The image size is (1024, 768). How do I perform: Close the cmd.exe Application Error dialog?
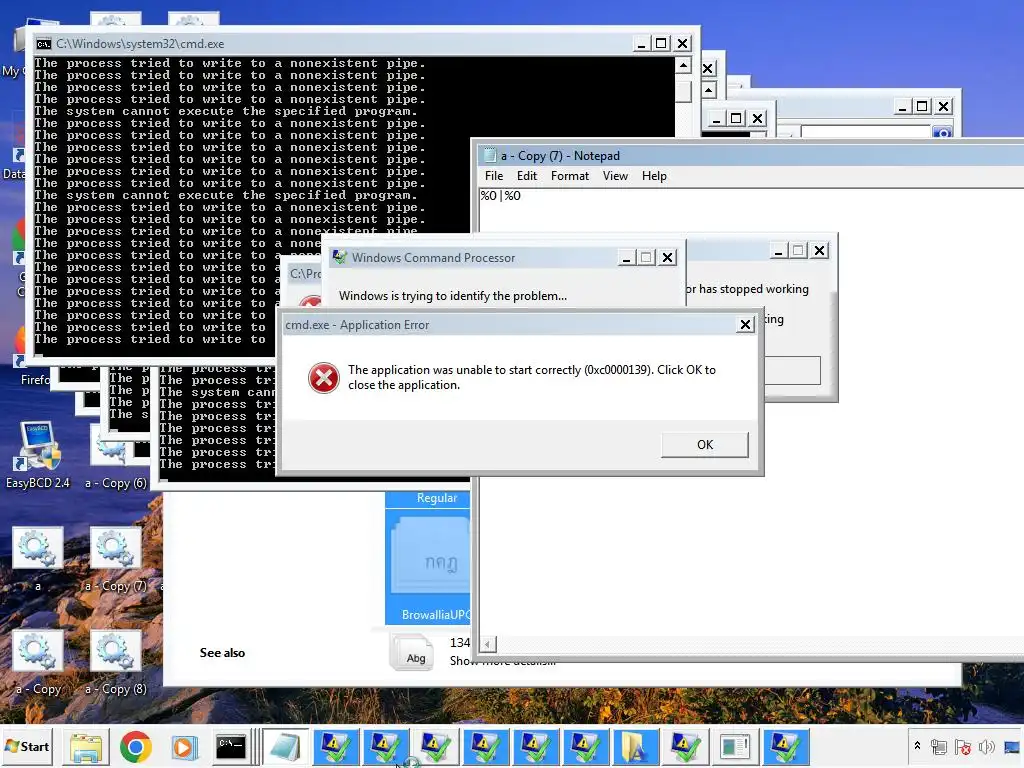point(745,325)
